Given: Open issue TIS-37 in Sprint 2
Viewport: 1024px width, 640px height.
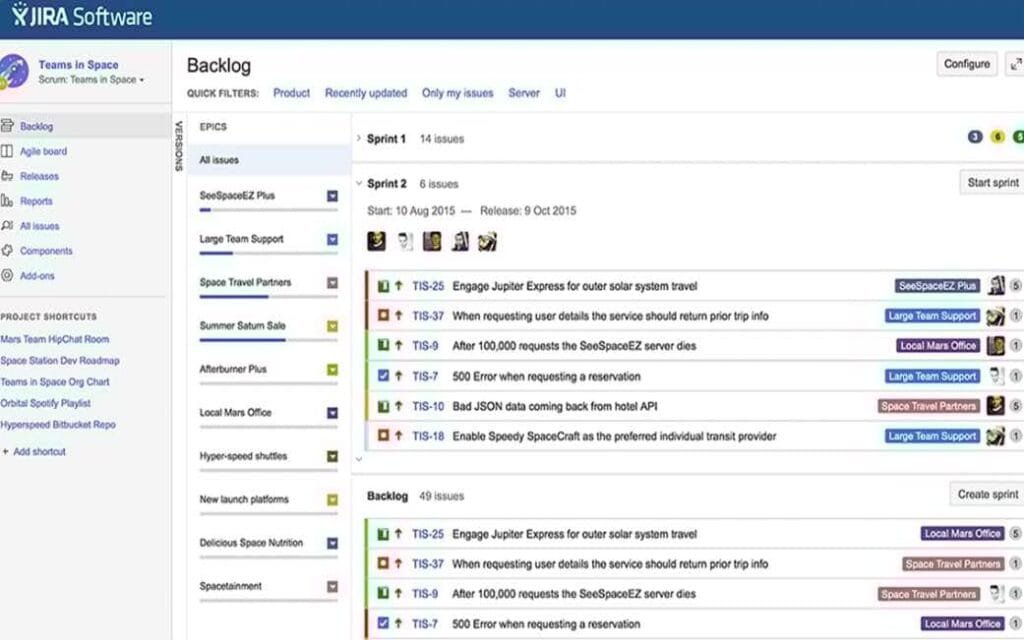Looking at the screenshot, I should (x=428, y=316).
